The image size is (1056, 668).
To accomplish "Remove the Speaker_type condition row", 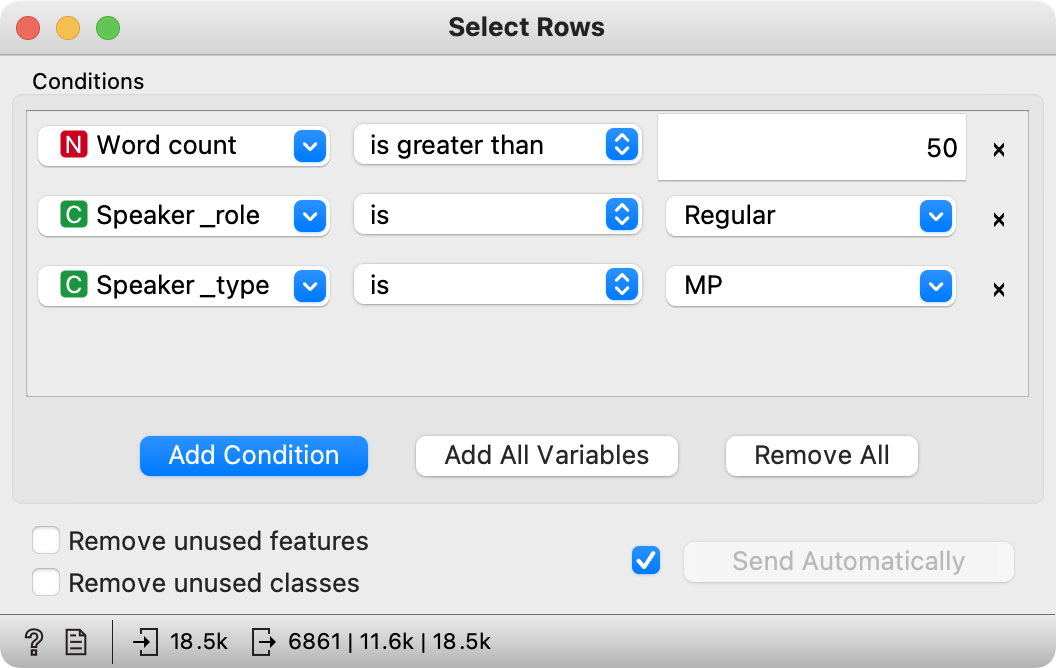I will (x=997, y=290).
